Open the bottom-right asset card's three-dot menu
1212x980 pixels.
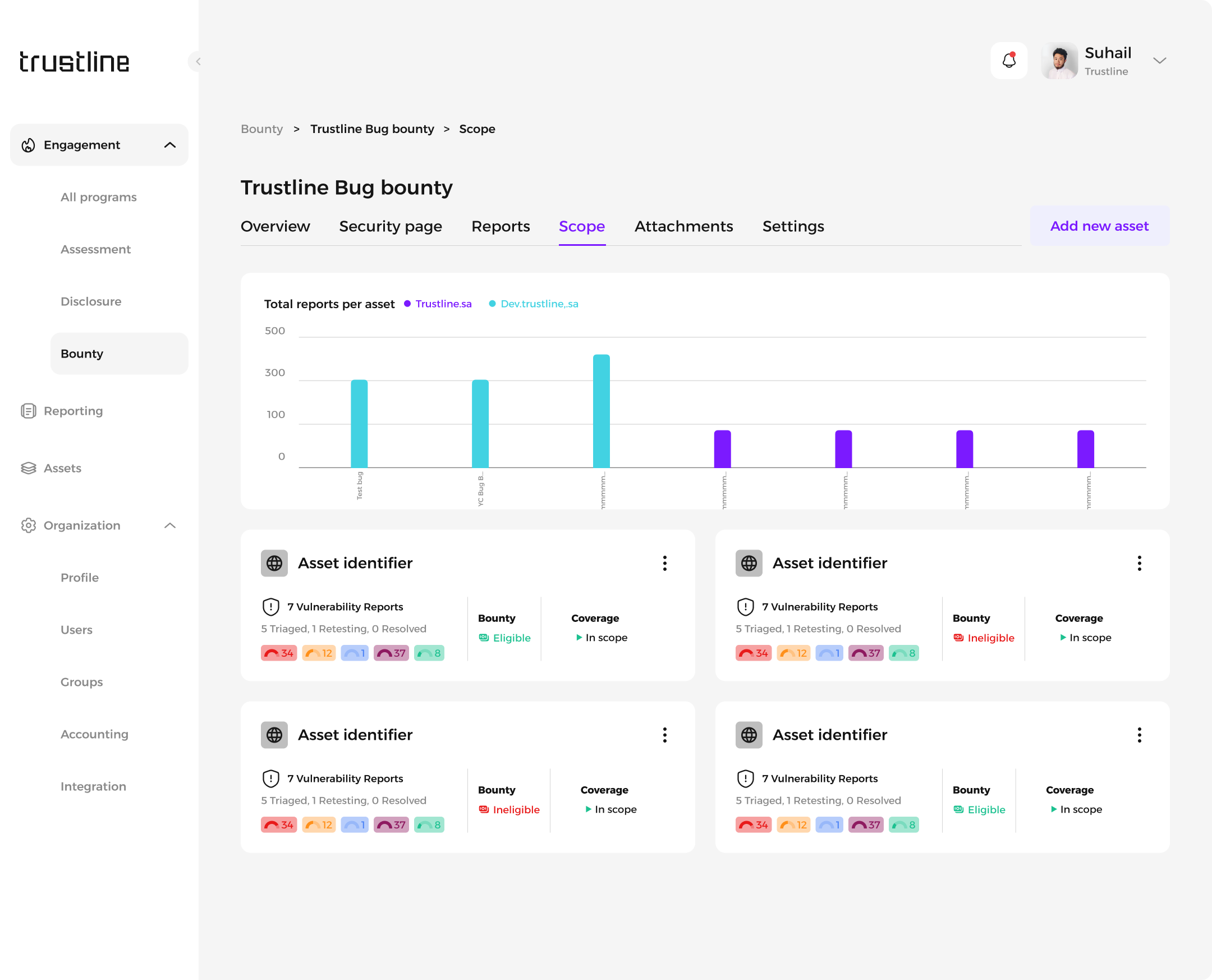pyautogui.click(x=1138, y=734)
